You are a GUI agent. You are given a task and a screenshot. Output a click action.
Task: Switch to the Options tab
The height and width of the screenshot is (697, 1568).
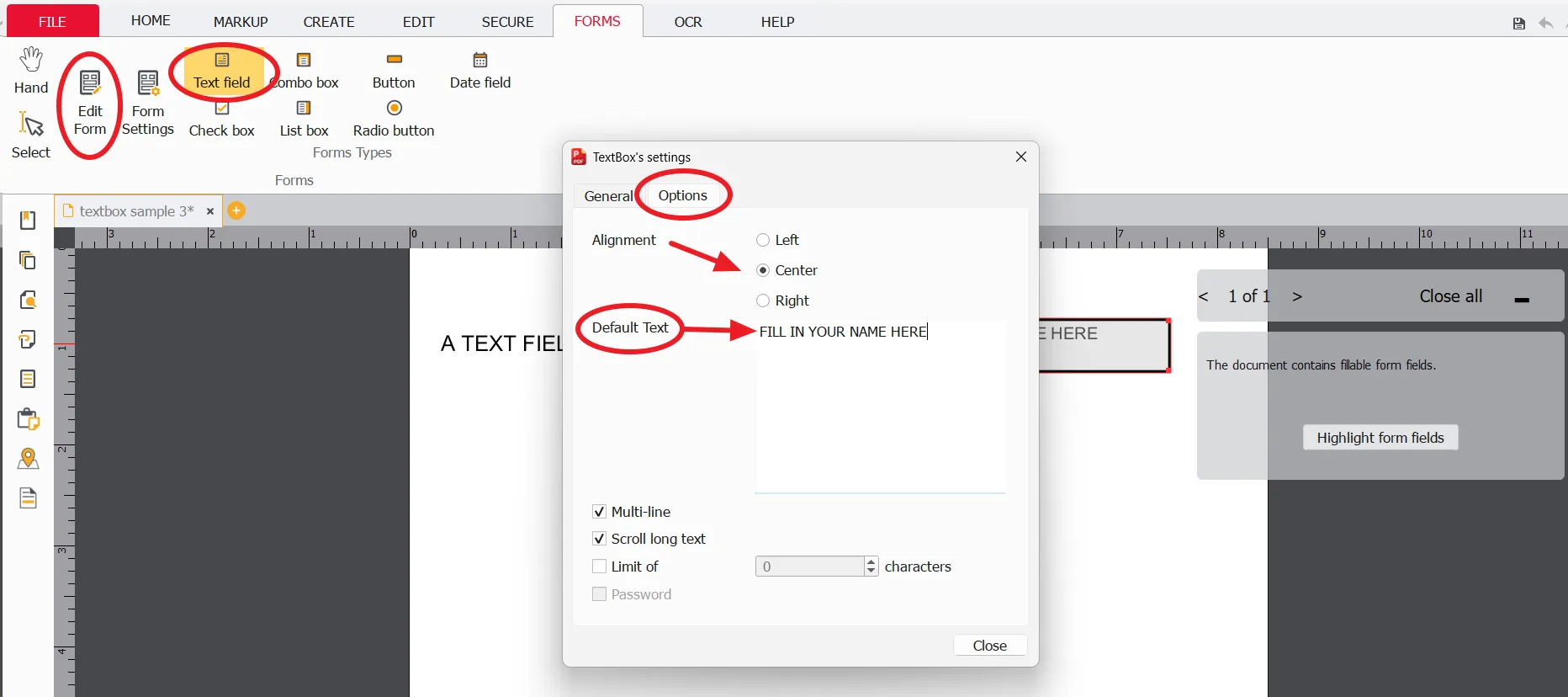683,195
